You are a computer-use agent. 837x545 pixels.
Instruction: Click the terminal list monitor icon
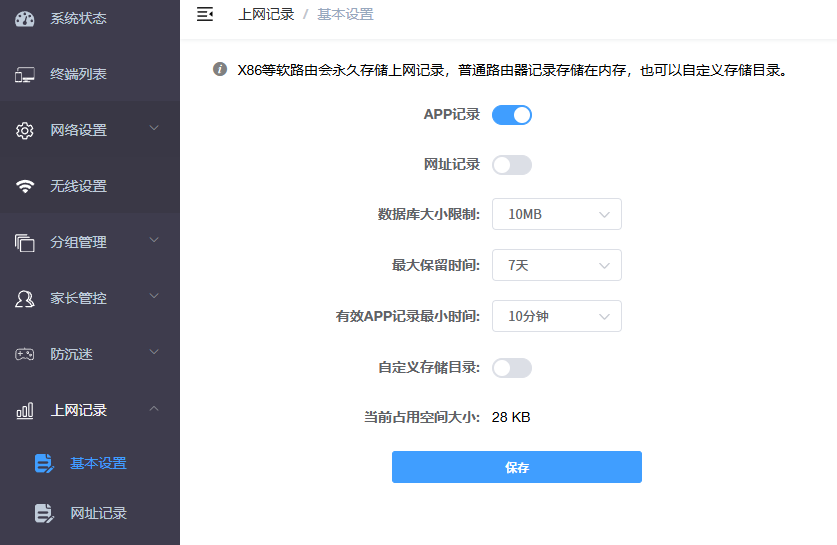pos(25,74)
